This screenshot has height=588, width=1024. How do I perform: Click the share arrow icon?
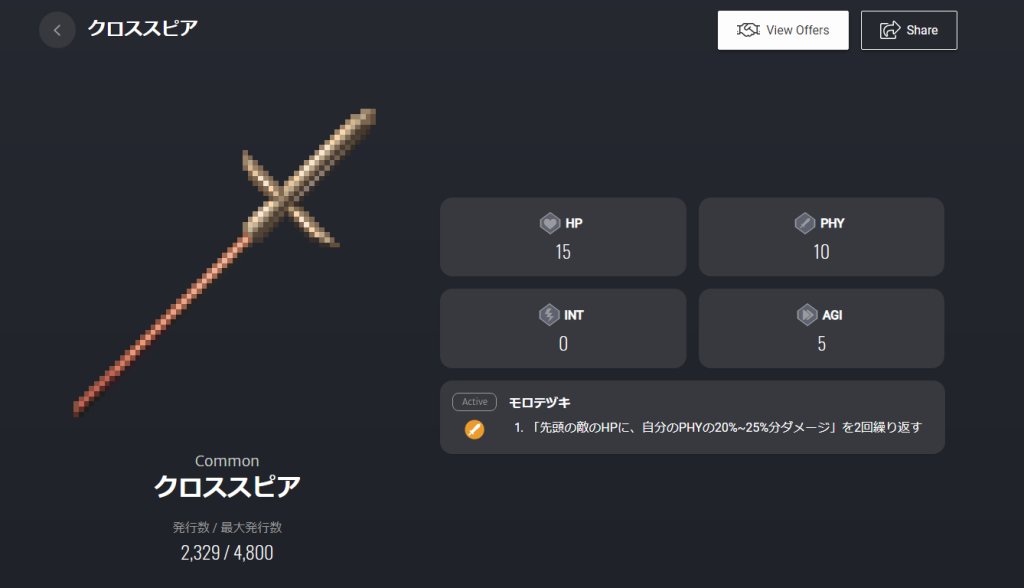(x=889, y=30)
